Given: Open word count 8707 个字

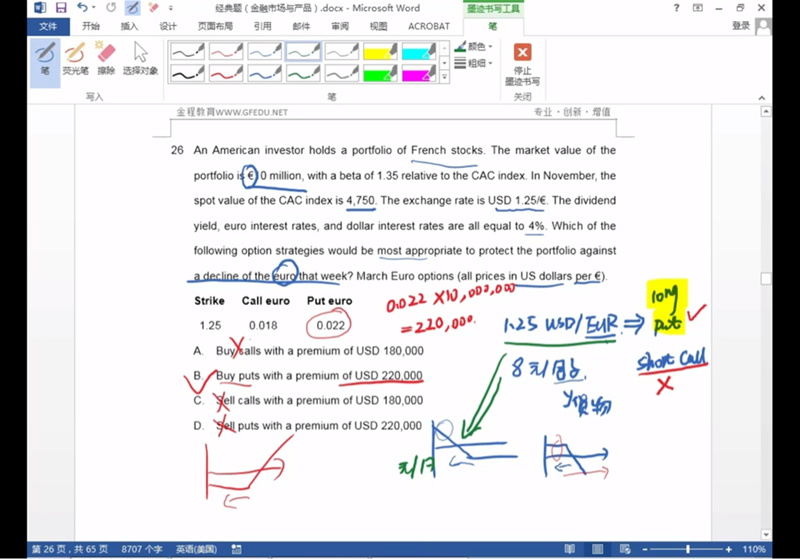Looking at the screenshot, I should pyautogui.click(x=141, y=549).
